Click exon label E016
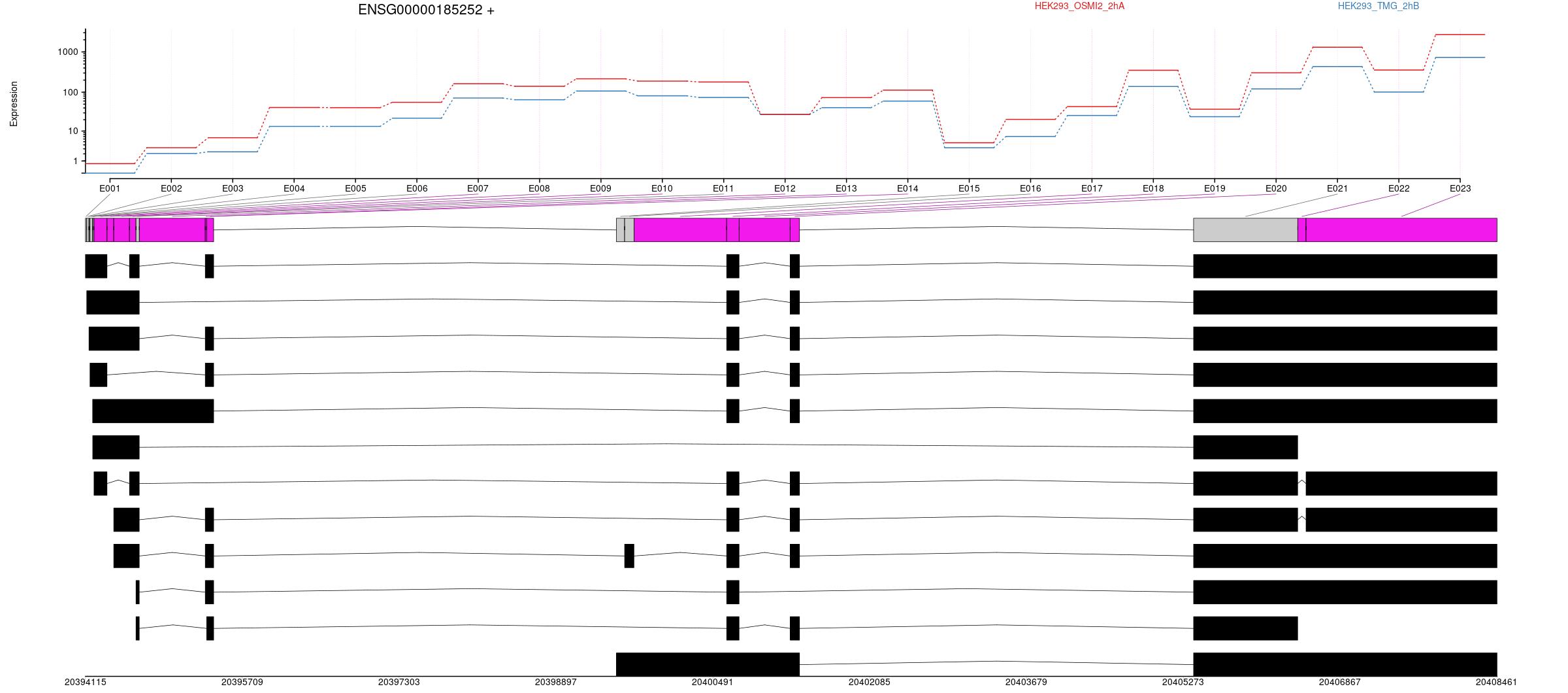The image size is (1568, 693). [1030, 188]
